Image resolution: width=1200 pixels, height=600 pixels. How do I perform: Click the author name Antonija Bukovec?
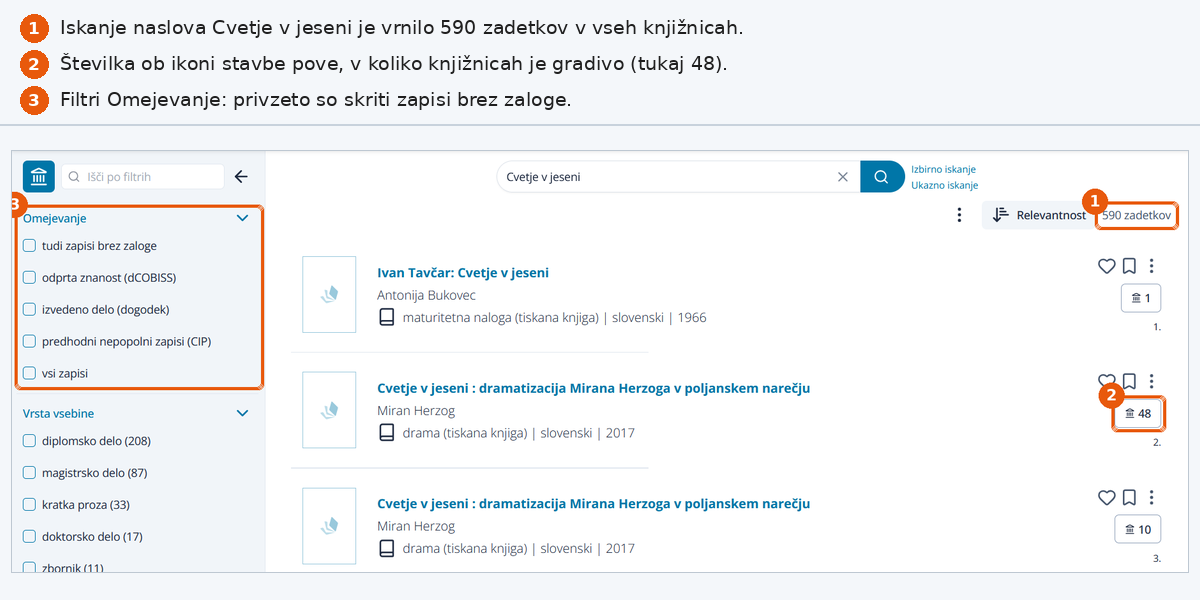click(426, 295)
